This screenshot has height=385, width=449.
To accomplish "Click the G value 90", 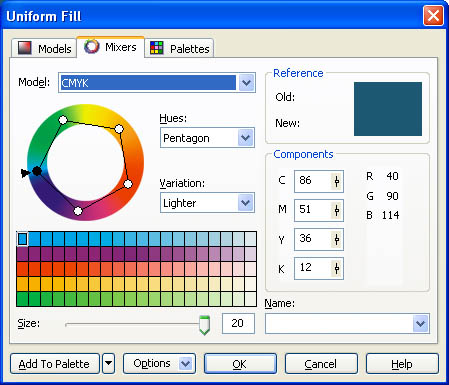I will pos(392,196).
